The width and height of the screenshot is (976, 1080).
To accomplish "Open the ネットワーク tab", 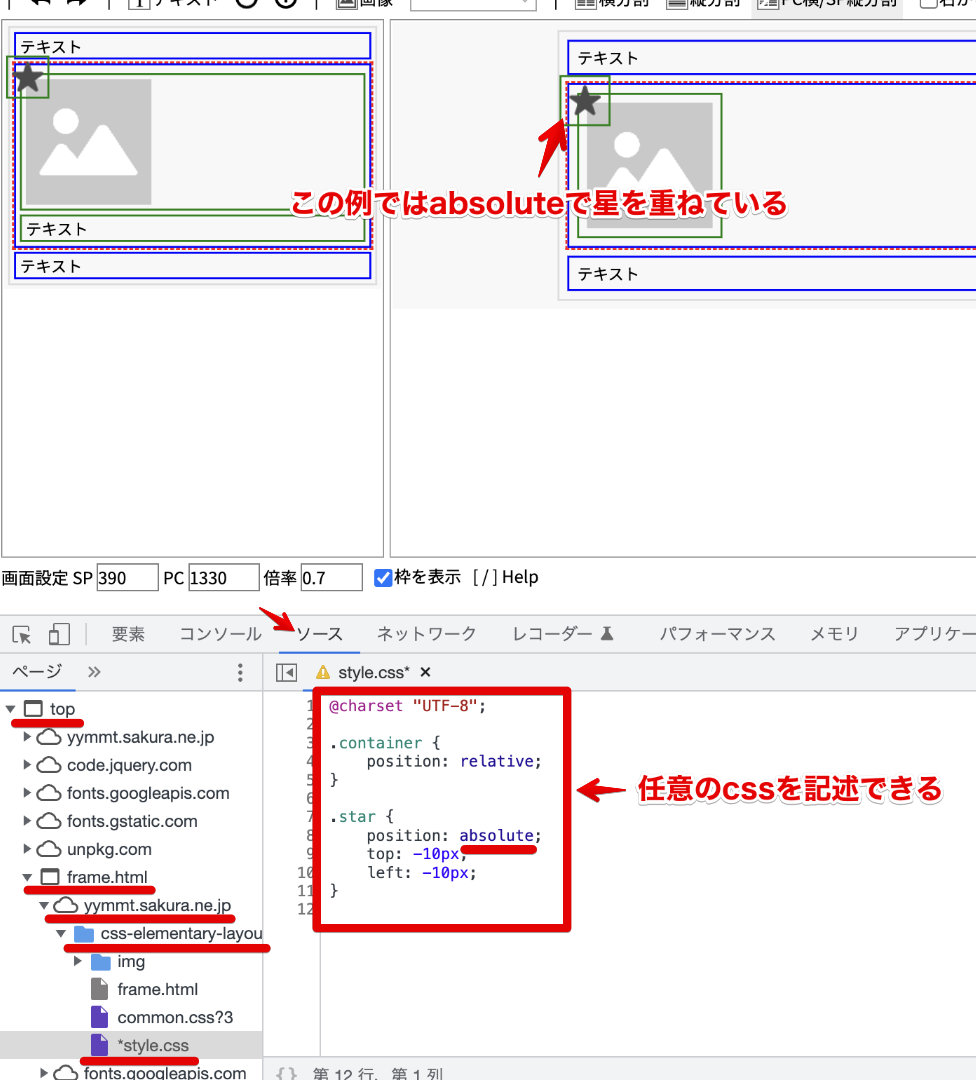I will coord(426,634).
